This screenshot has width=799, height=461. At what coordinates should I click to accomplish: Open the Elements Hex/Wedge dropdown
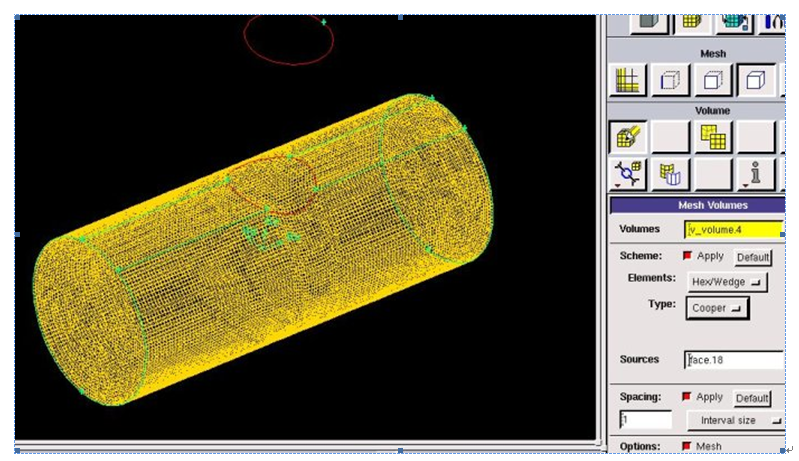[728, 282]
